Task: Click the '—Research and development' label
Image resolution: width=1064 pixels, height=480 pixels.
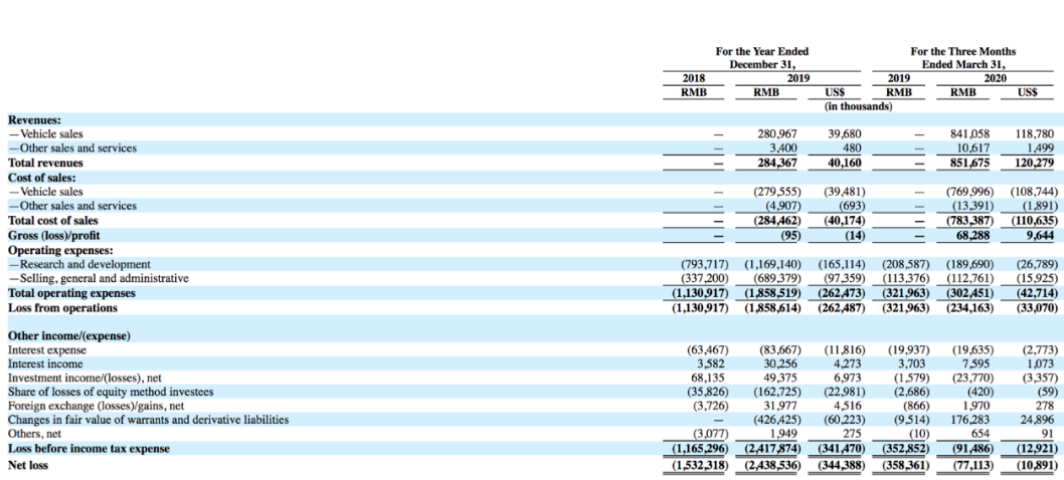Action: click(79, 263)
